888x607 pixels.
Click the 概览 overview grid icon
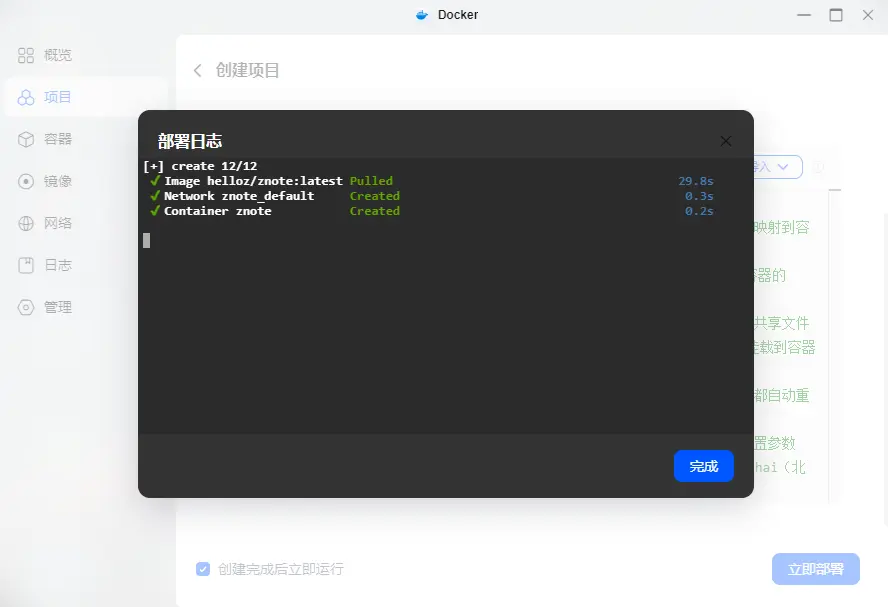(25, 55)
